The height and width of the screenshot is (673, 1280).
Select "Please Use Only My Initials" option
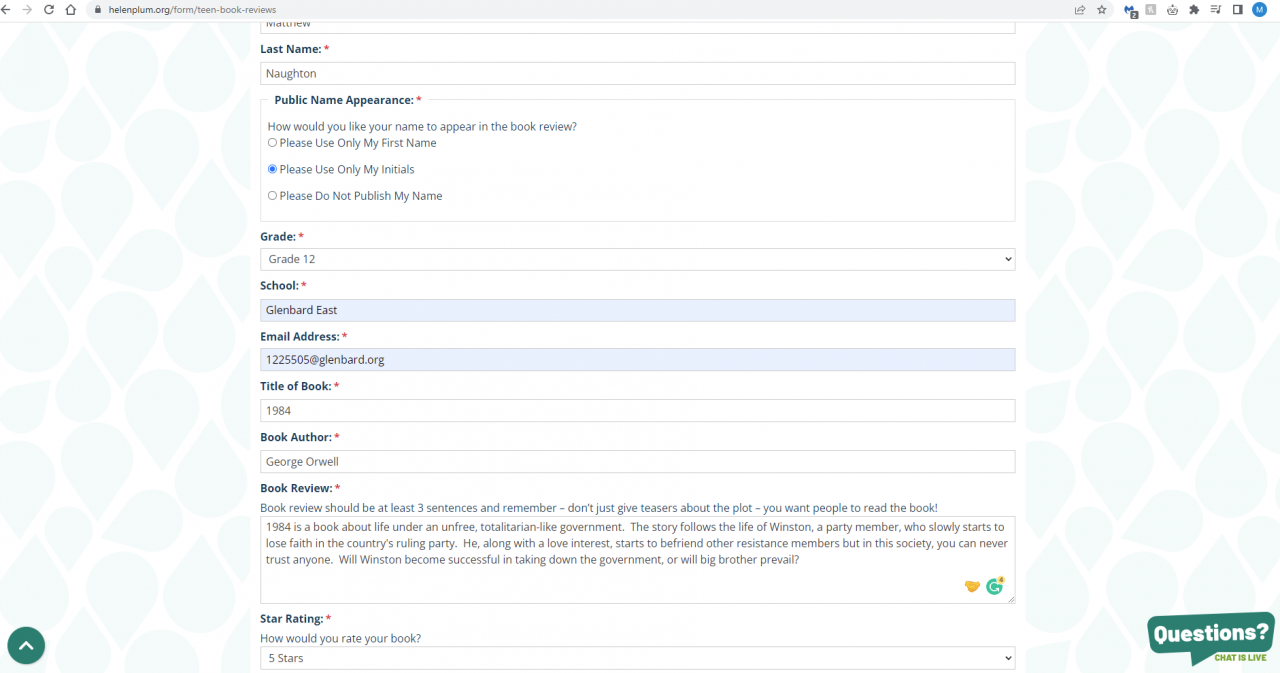[x=273, y=169]
